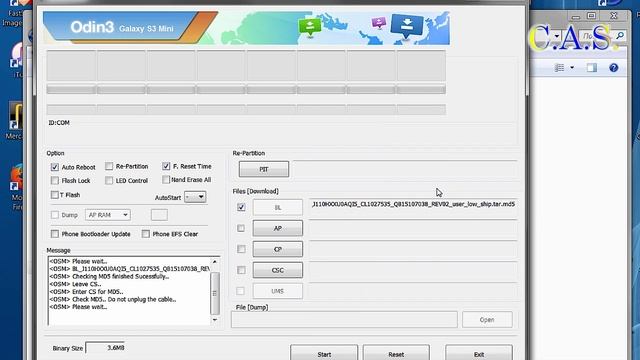Click the ID:COM label
Image resolution: width=640 pixels, height=360 pixels.
pos(59,122)
